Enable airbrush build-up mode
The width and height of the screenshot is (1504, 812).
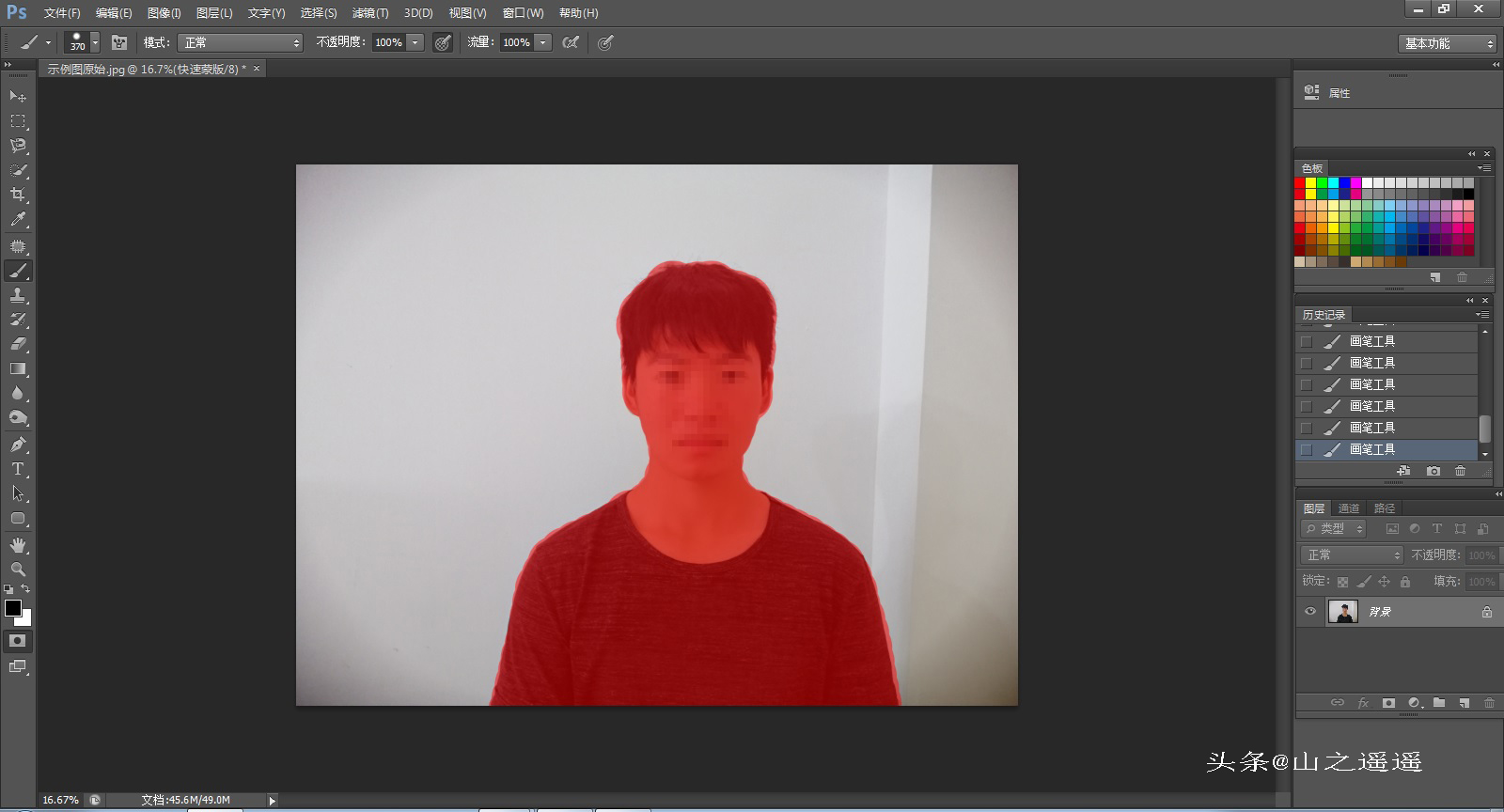tap(571, 42)
